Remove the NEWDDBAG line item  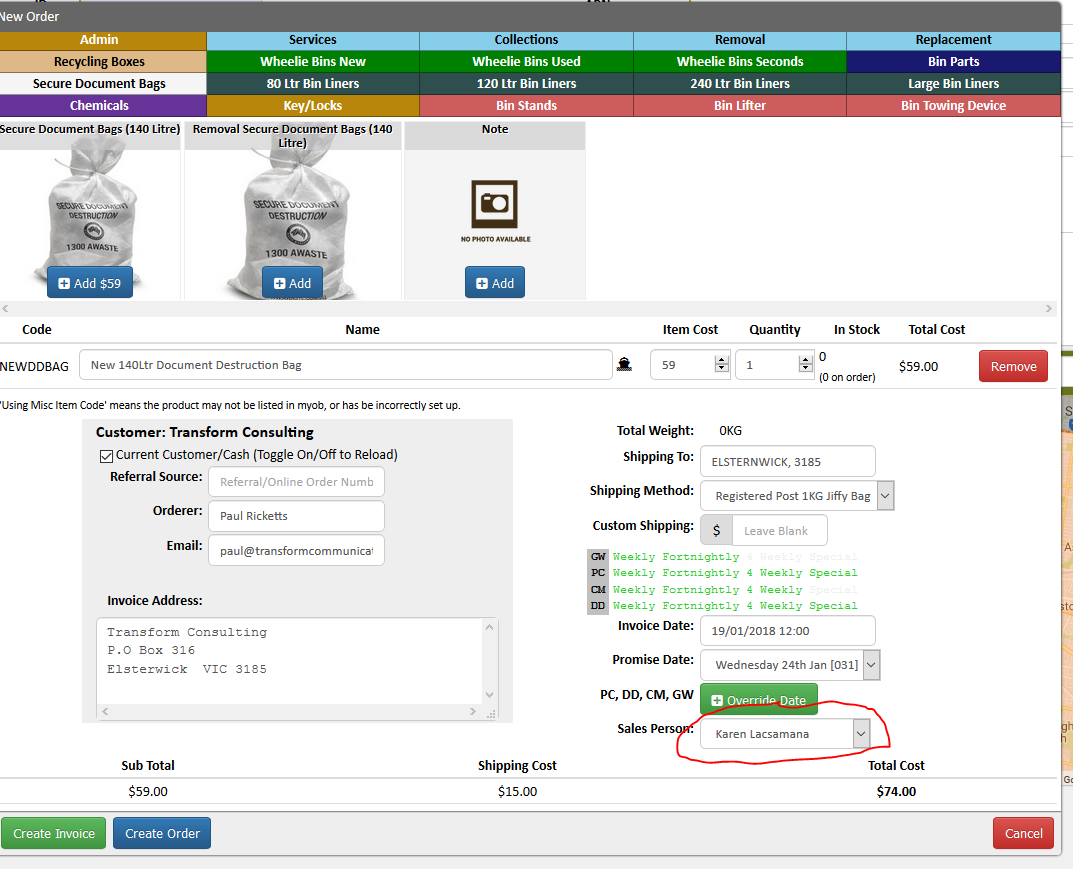[1013, 366]
